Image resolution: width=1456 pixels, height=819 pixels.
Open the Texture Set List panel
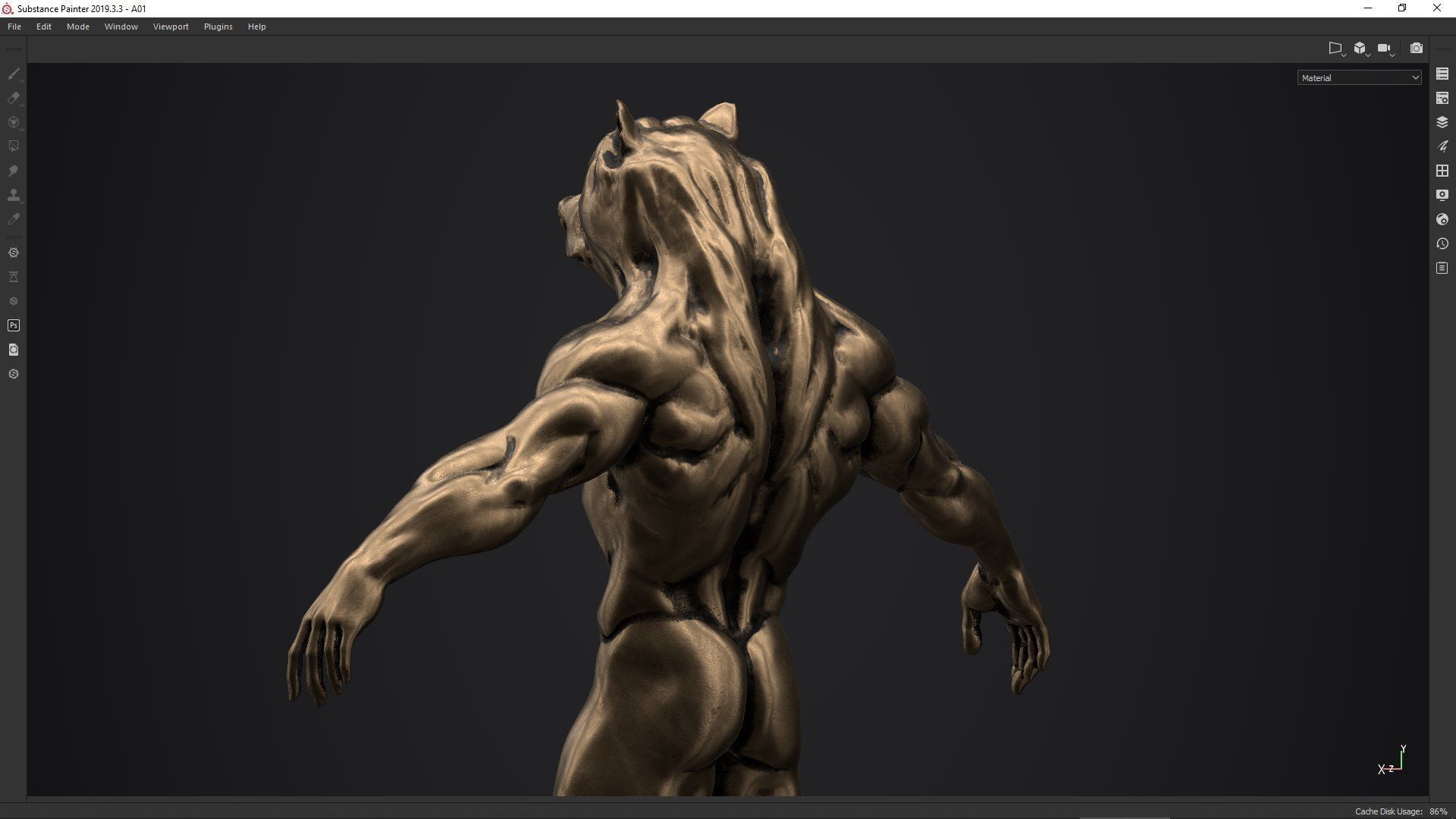1442,74
